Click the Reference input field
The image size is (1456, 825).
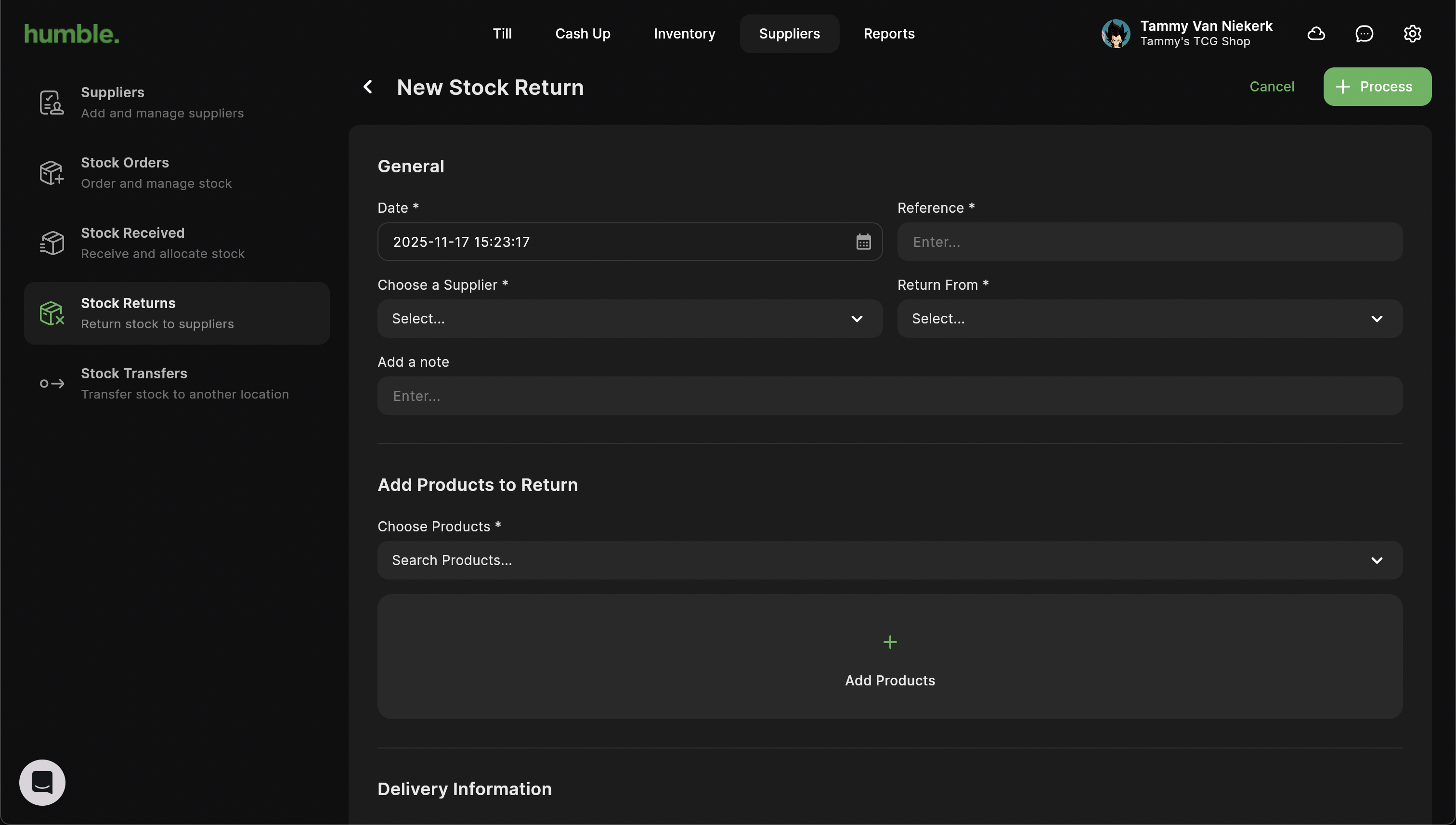(x=1149, y=242)
